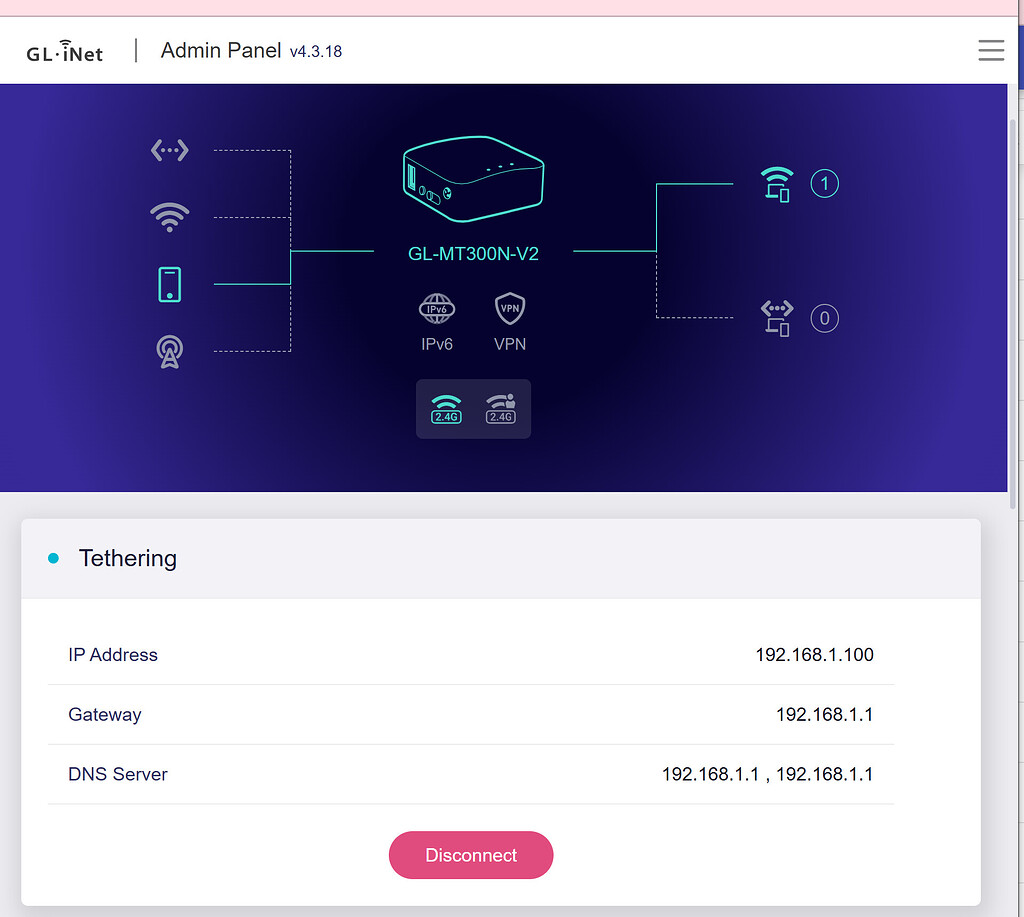The height and width of the screenshot is (917, 1024).
Task: Click the GL-MT300N-V2 router illustration
Action: click(473, 180)
